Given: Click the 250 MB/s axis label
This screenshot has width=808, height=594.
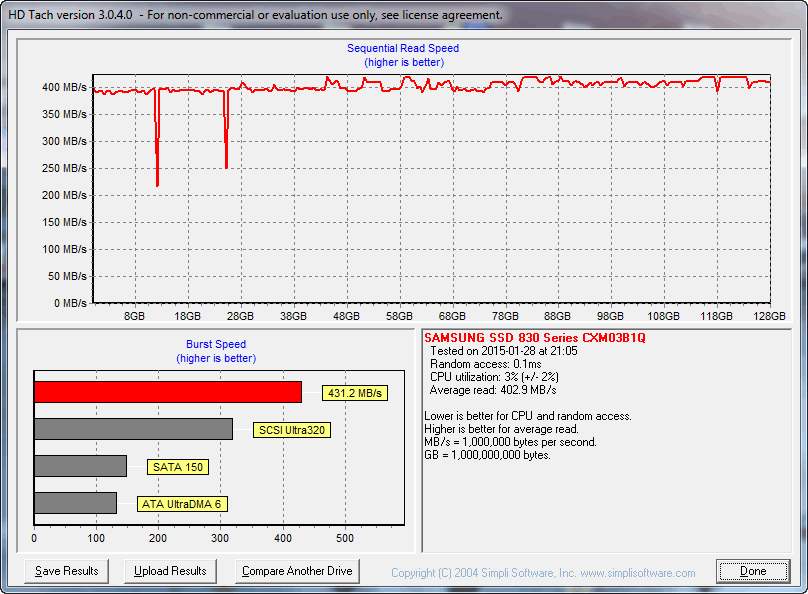Looking at the screenshot, I should click(x=64, y=168).
